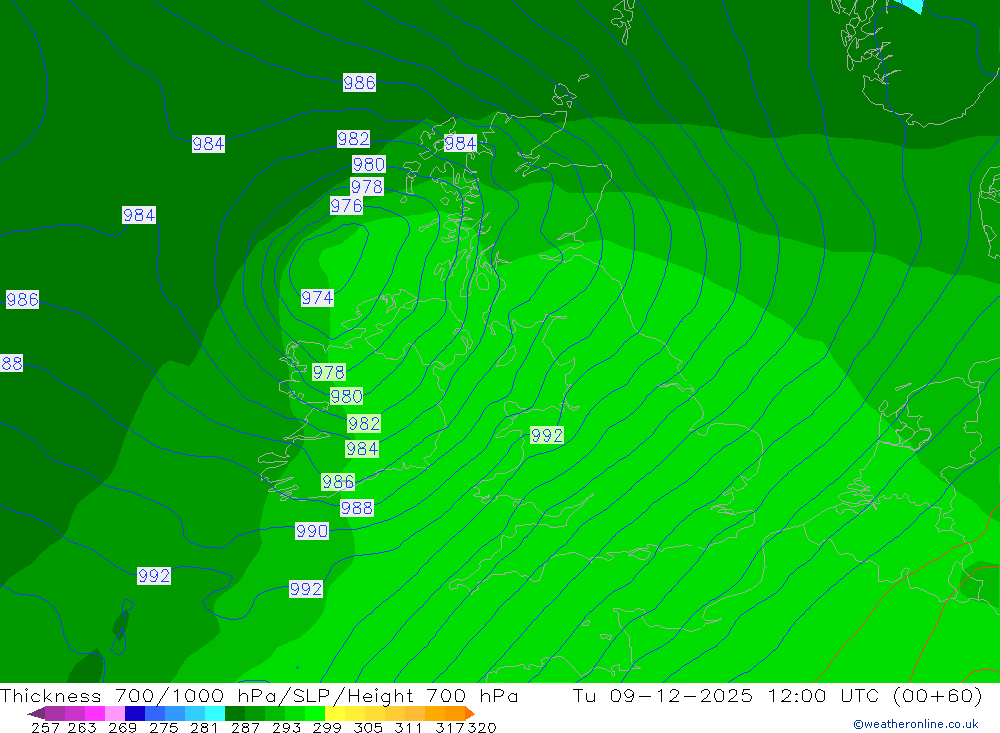Click the SLP label in the title
The image size is (1000, 733).
point(312,695)
